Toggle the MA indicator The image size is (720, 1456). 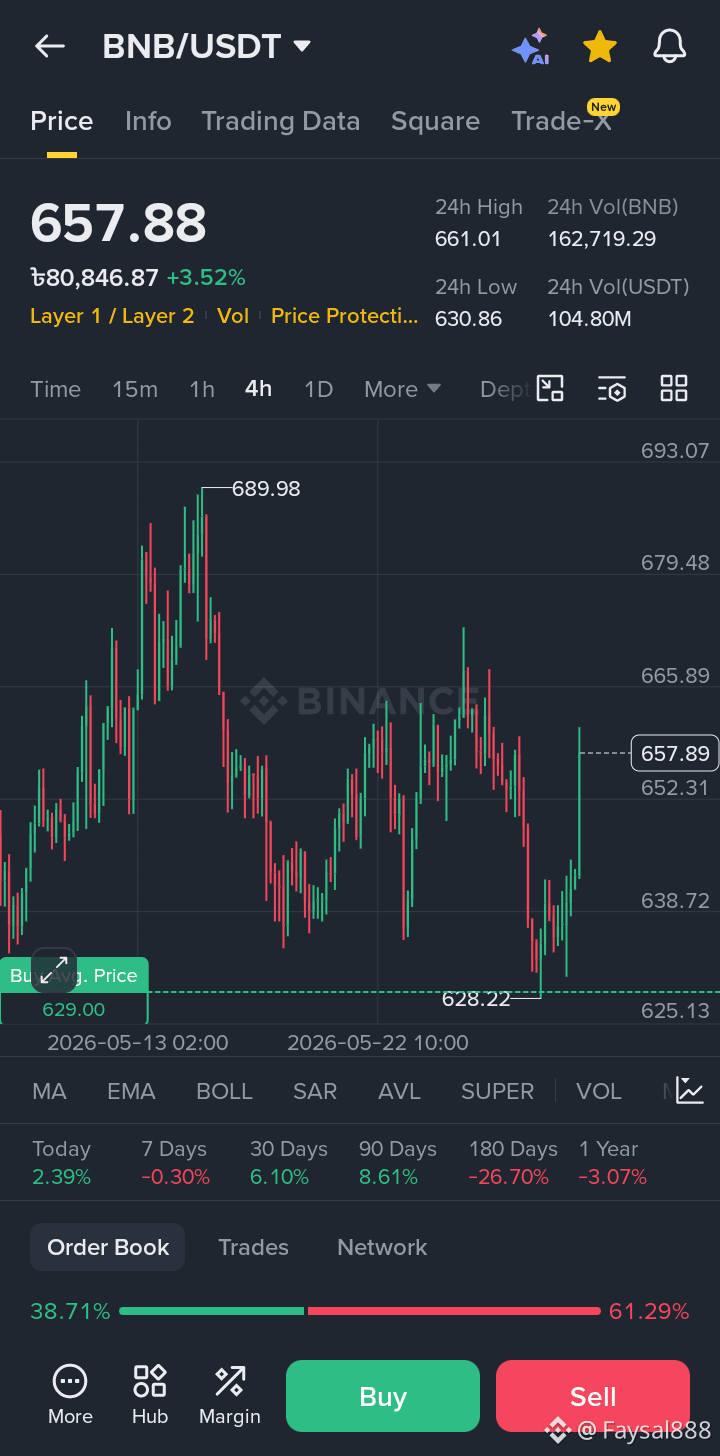pyautogui.click(x=49, y=1091)
